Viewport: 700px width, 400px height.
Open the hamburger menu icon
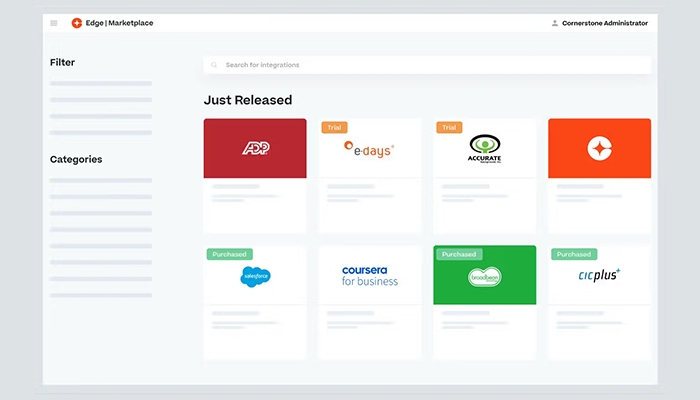pos(54,23)
